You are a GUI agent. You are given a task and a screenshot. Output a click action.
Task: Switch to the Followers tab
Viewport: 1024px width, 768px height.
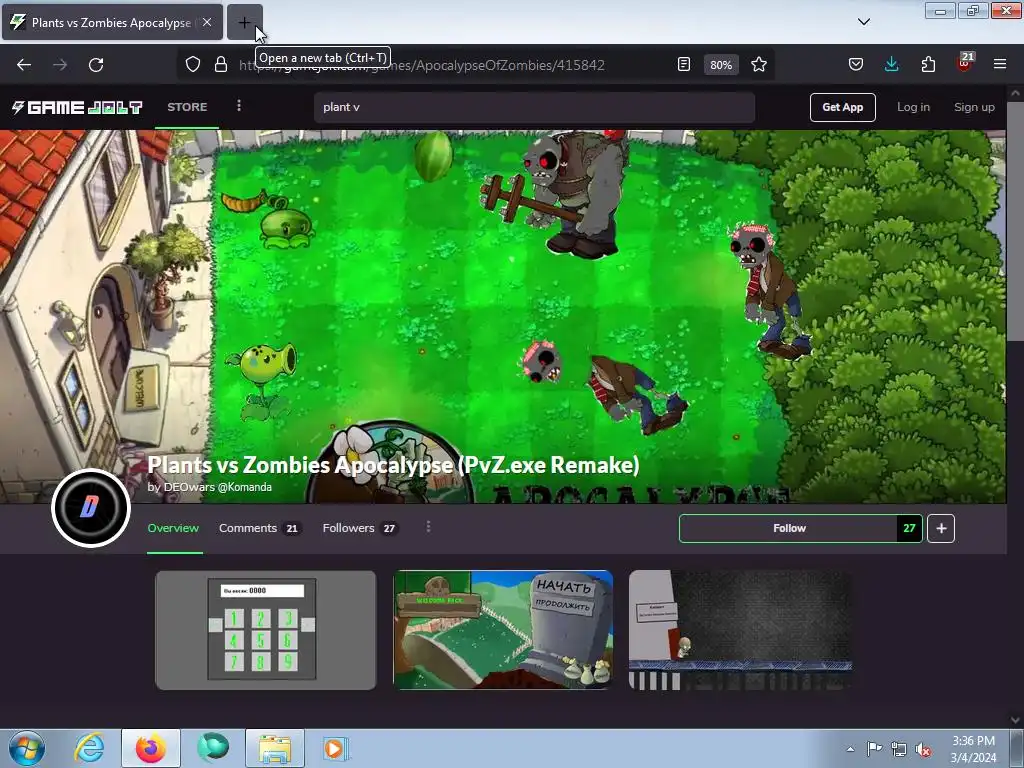click(x=360, y=528)
